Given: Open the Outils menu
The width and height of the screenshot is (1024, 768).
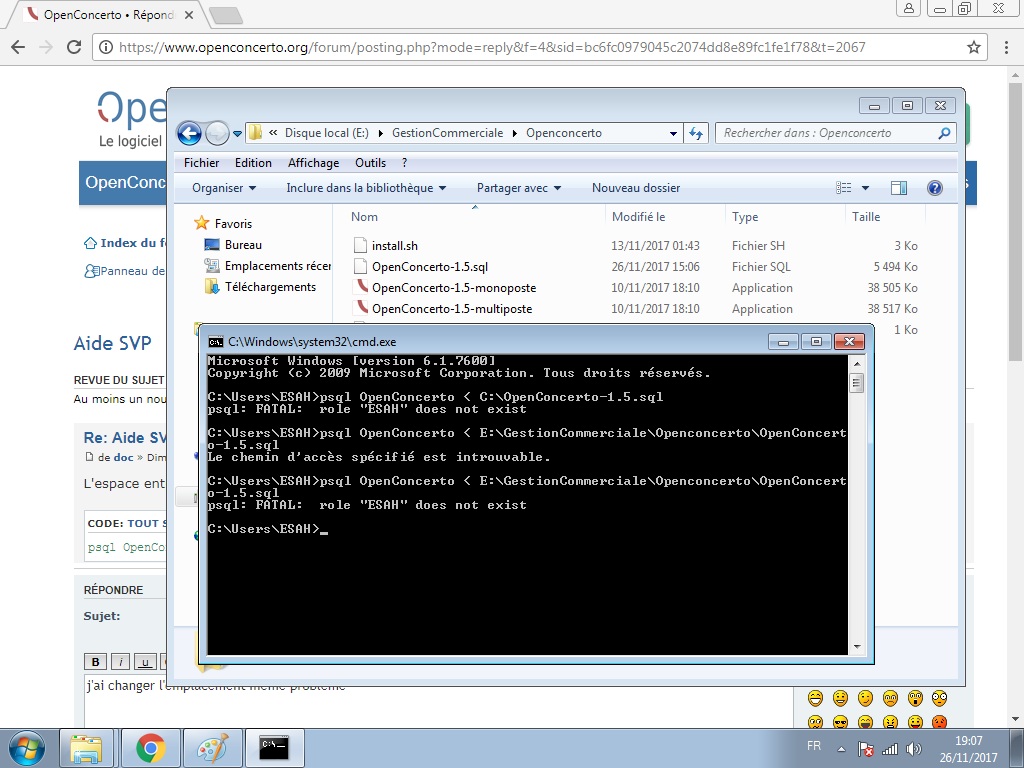Looking at the screenshot, I should (x=370, y=163).
